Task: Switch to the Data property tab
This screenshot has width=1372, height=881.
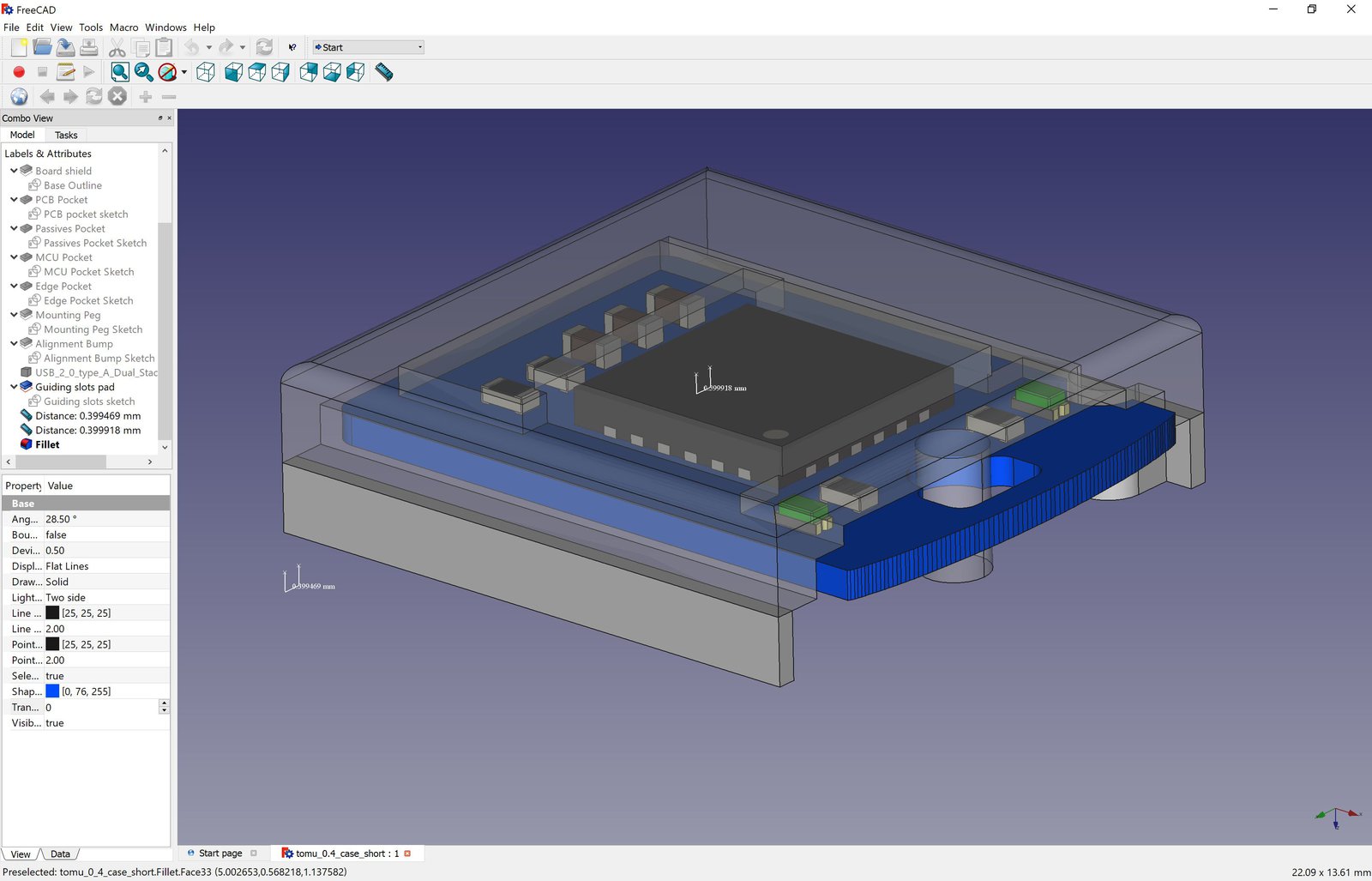Action: (x=60, y=854)
